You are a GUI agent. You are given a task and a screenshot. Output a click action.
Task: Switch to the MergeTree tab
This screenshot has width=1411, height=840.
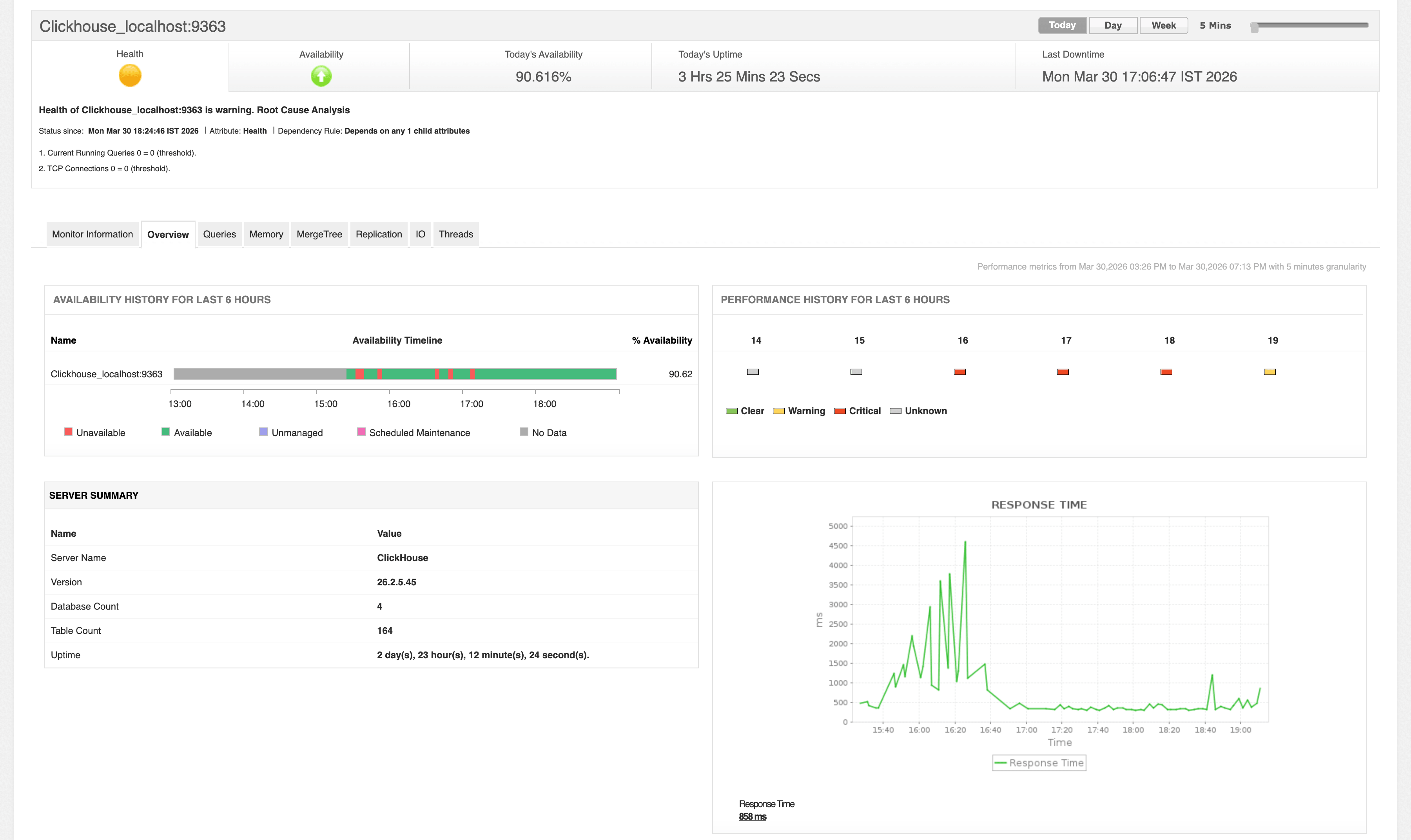[x=319, y=234]
